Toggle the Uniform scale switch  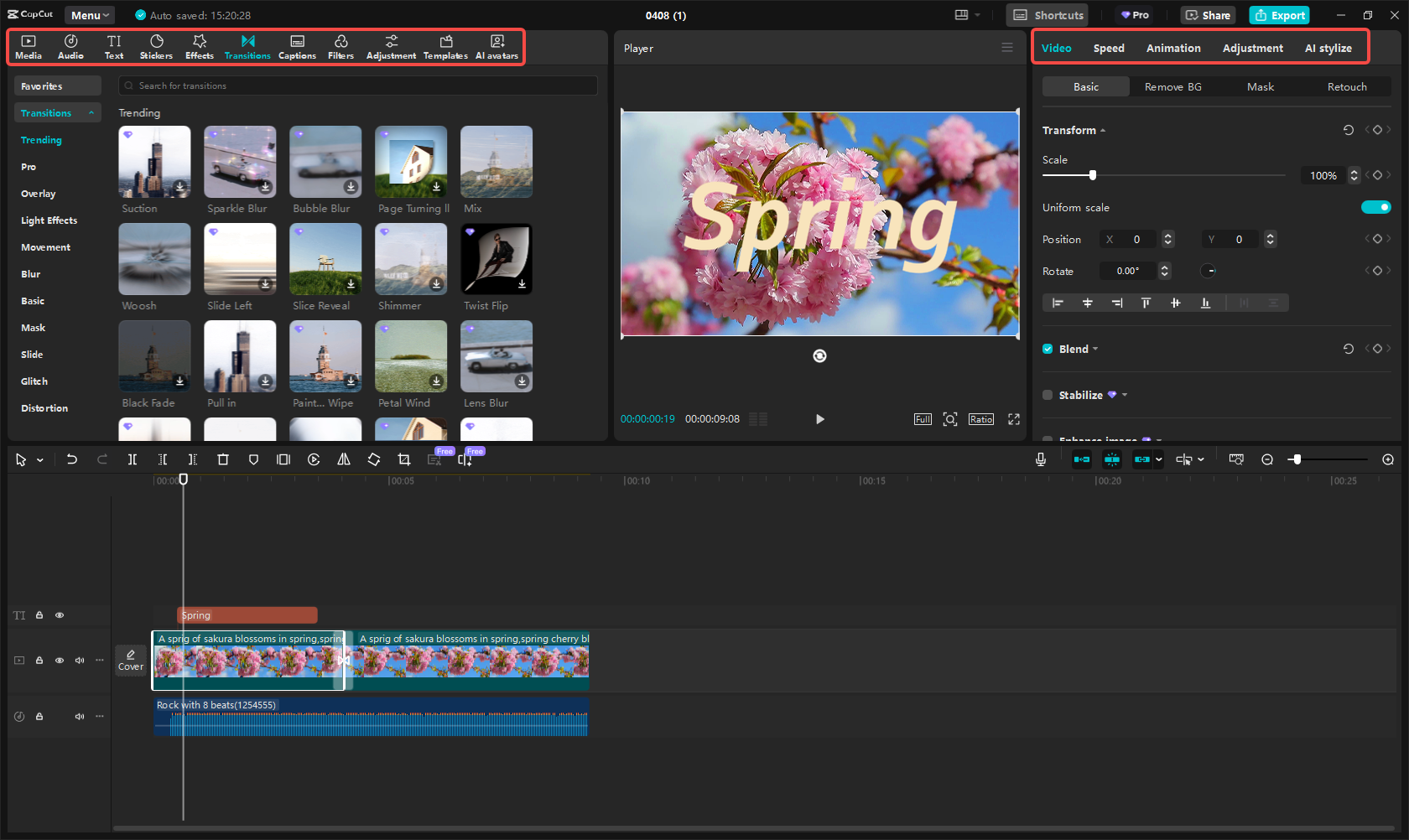1375,207
